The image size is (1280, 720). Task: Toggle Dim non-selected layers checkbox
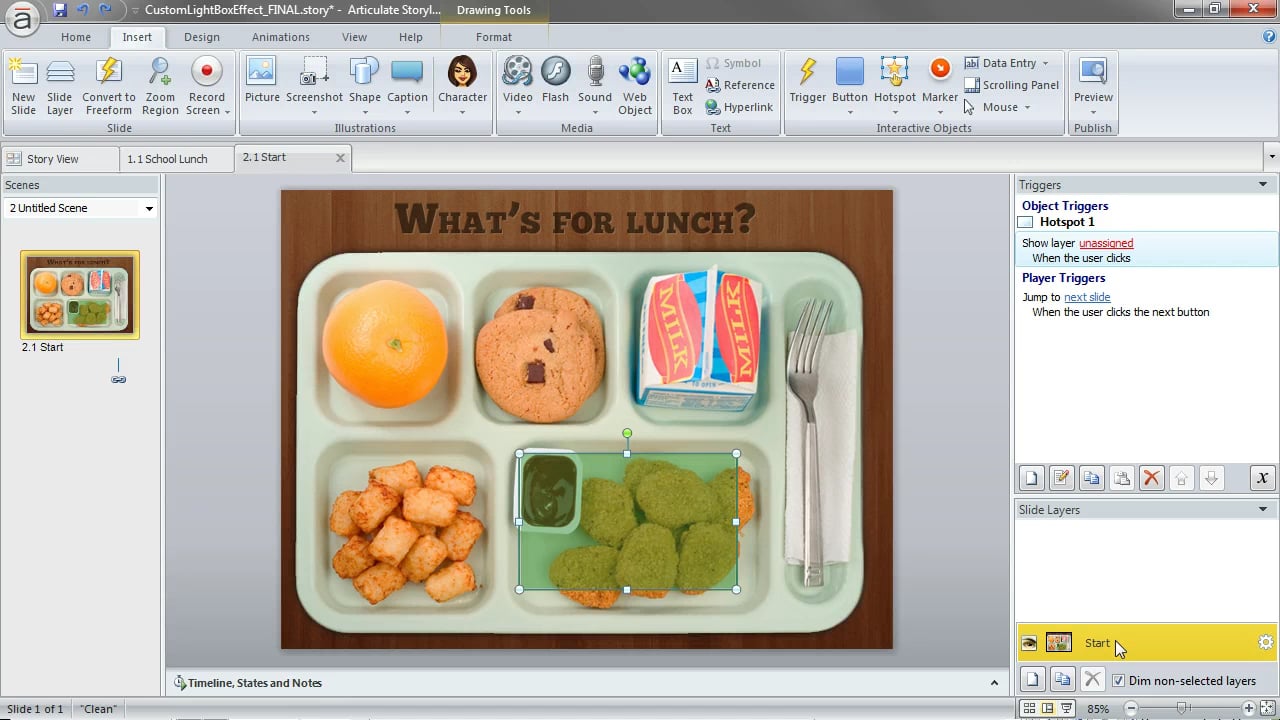[x=1118, y=681]
